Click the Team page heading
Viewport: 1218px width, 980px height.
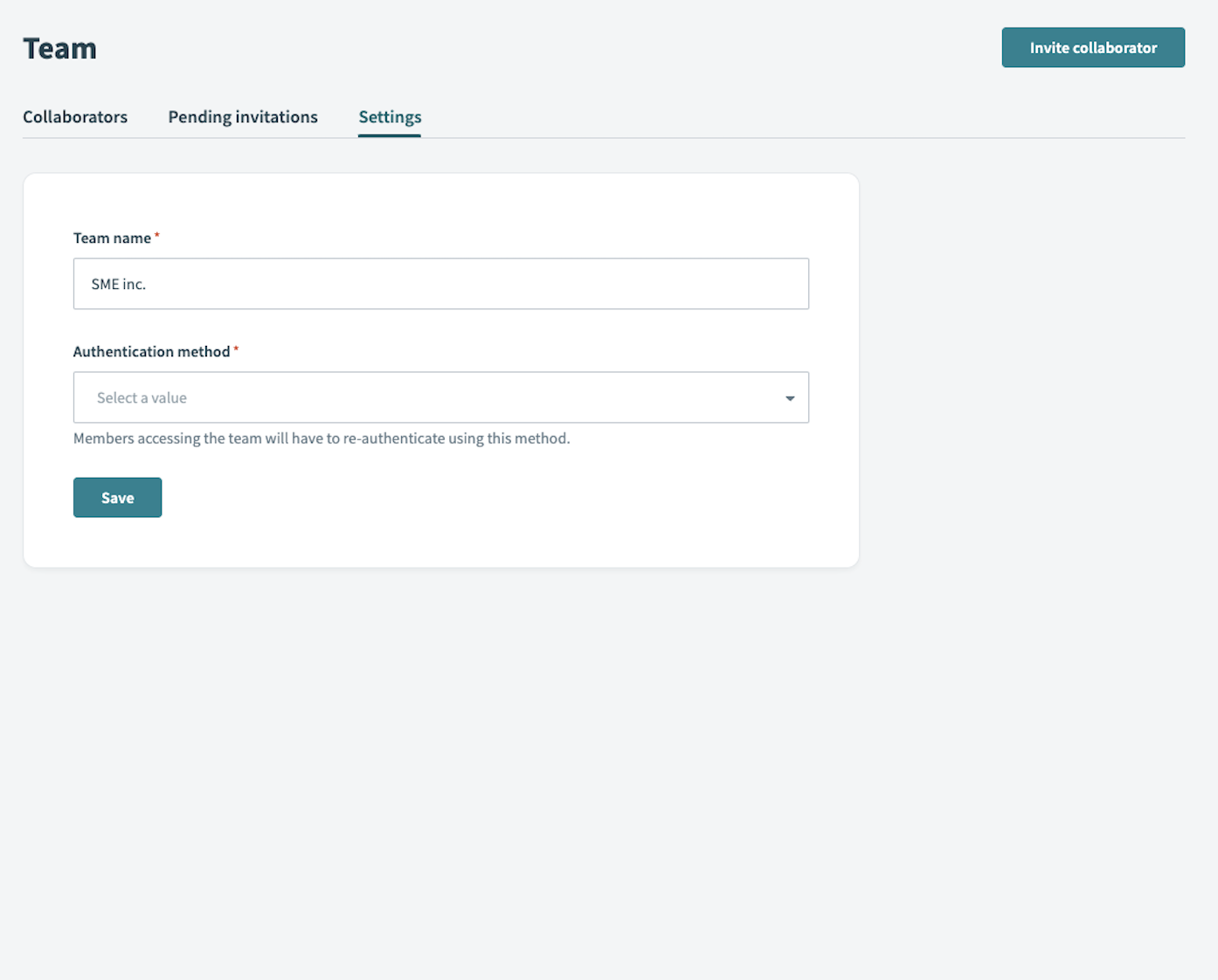(59, 49)
